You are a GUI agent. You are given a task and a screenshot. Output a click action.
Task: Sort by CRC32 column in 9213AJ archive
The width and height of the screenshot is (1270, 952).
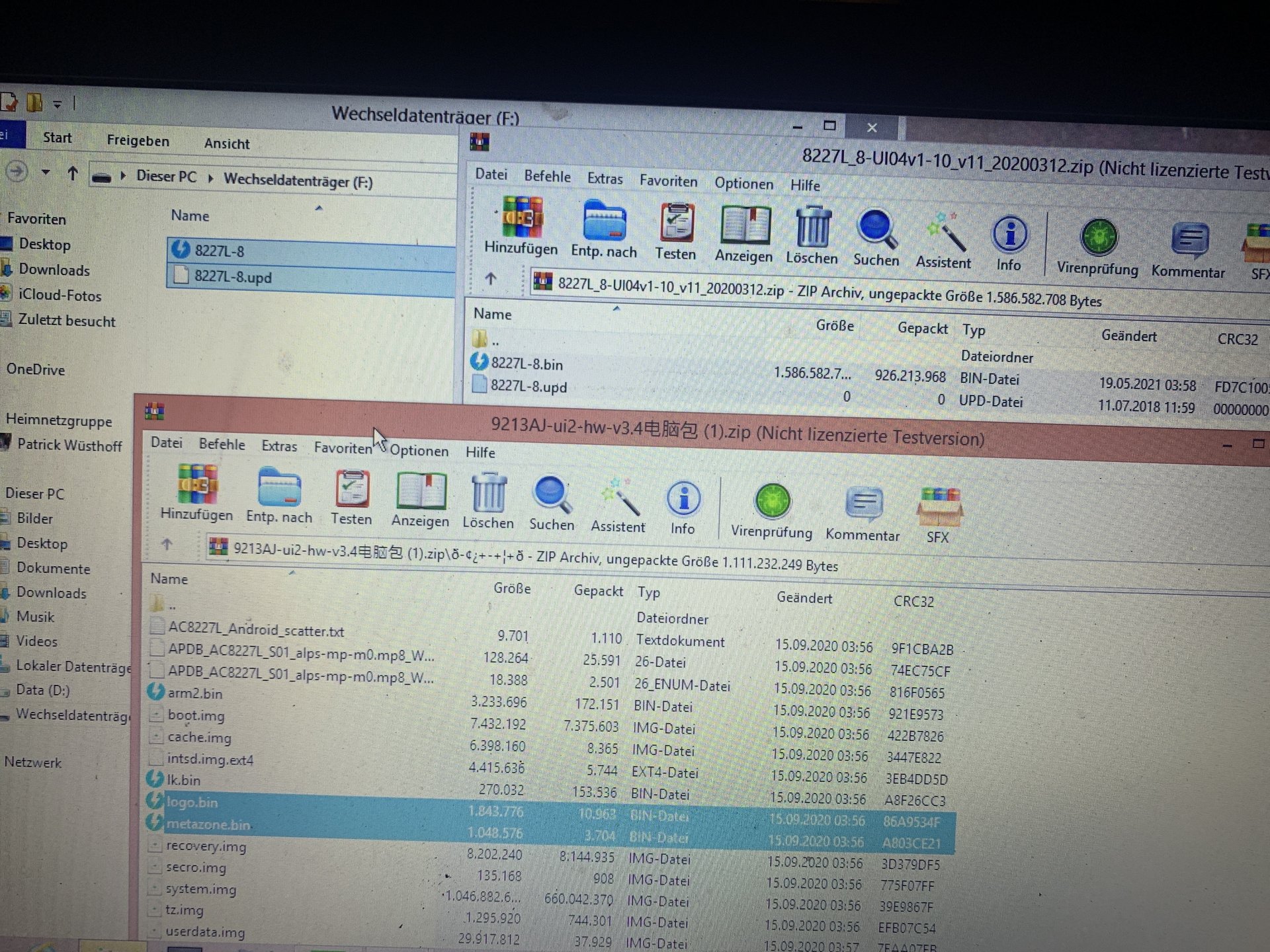[914, 601]
